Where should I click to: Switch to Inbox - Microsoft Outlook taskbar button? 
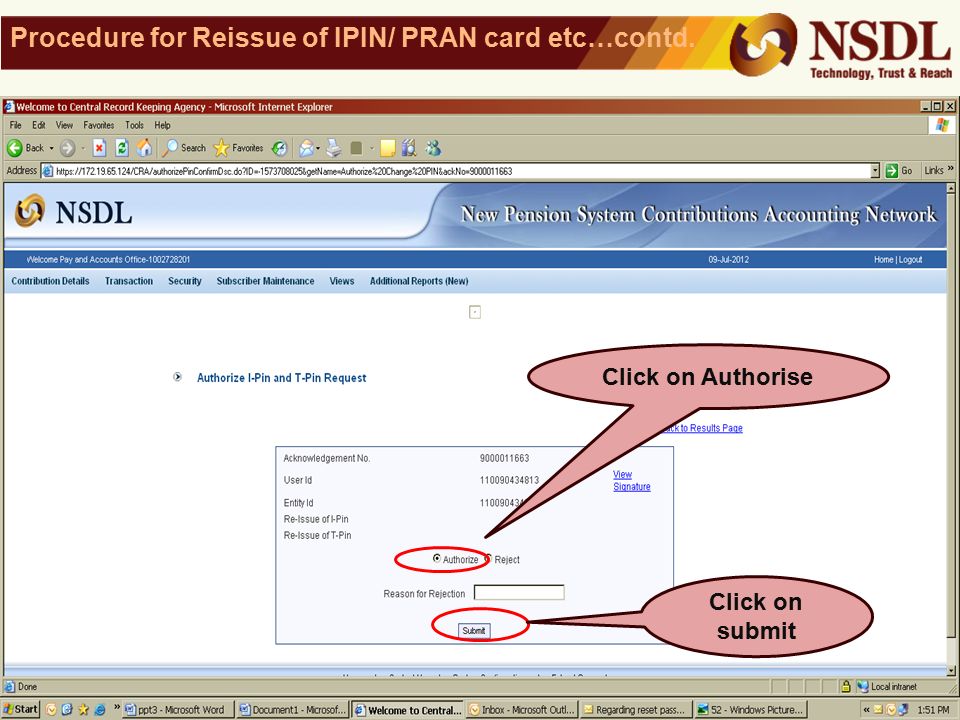tap(522, 710)
